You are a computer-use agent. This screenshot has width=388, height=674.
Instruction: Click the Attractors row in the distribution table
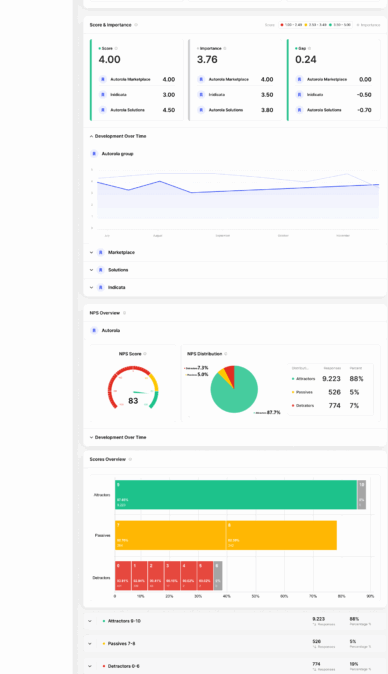point(330,379)
